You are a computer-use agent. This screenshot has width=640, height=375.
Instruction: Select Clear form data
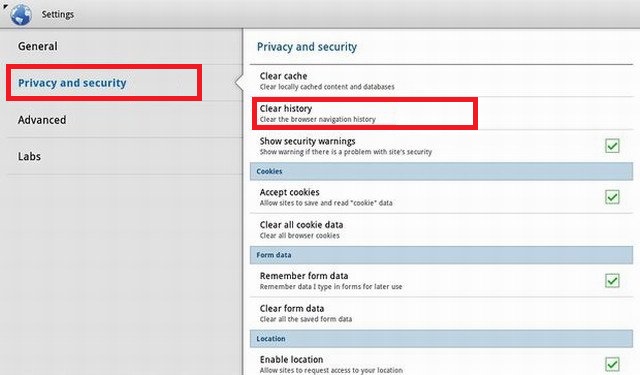(x=441, y=313)
